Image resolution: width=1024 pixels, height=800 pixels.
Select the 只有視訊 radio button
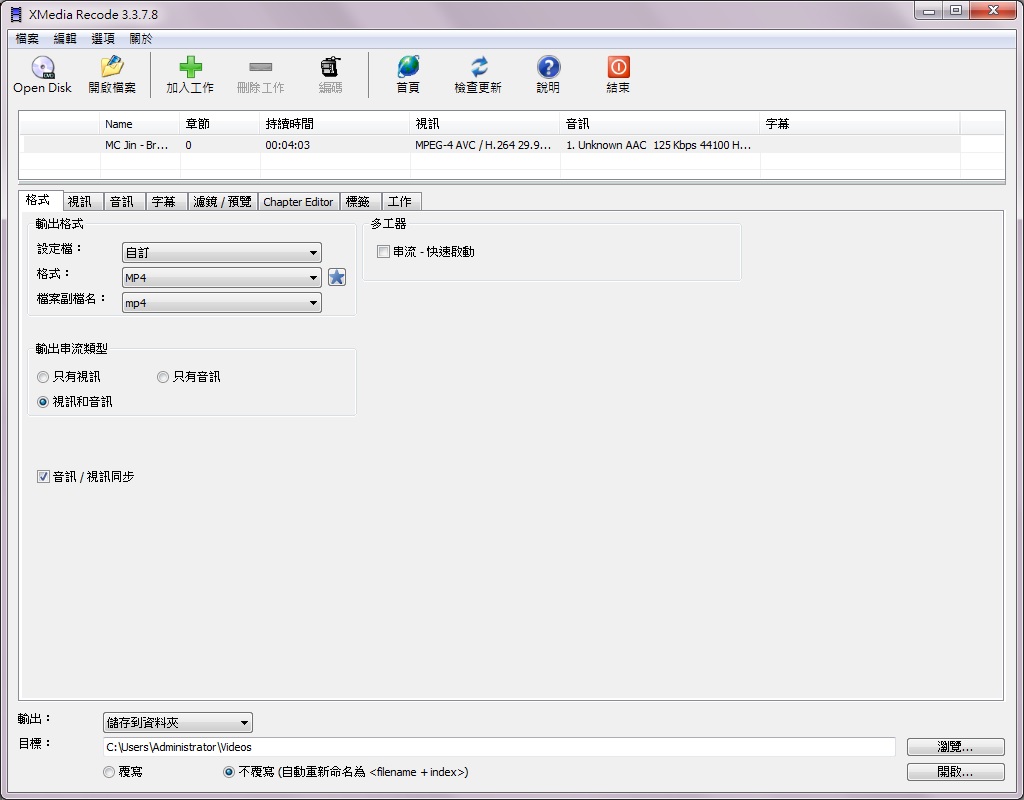click(x=42, y=377)
